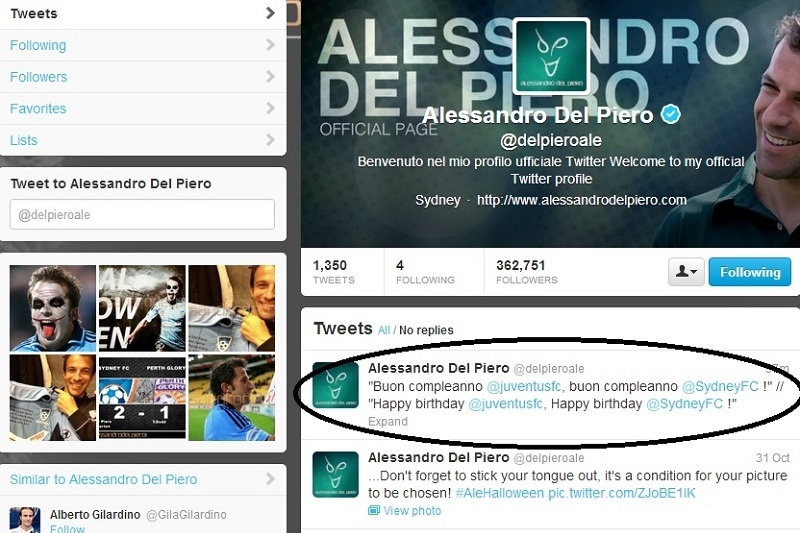Expand the Followers list chevron

point(270,77)
